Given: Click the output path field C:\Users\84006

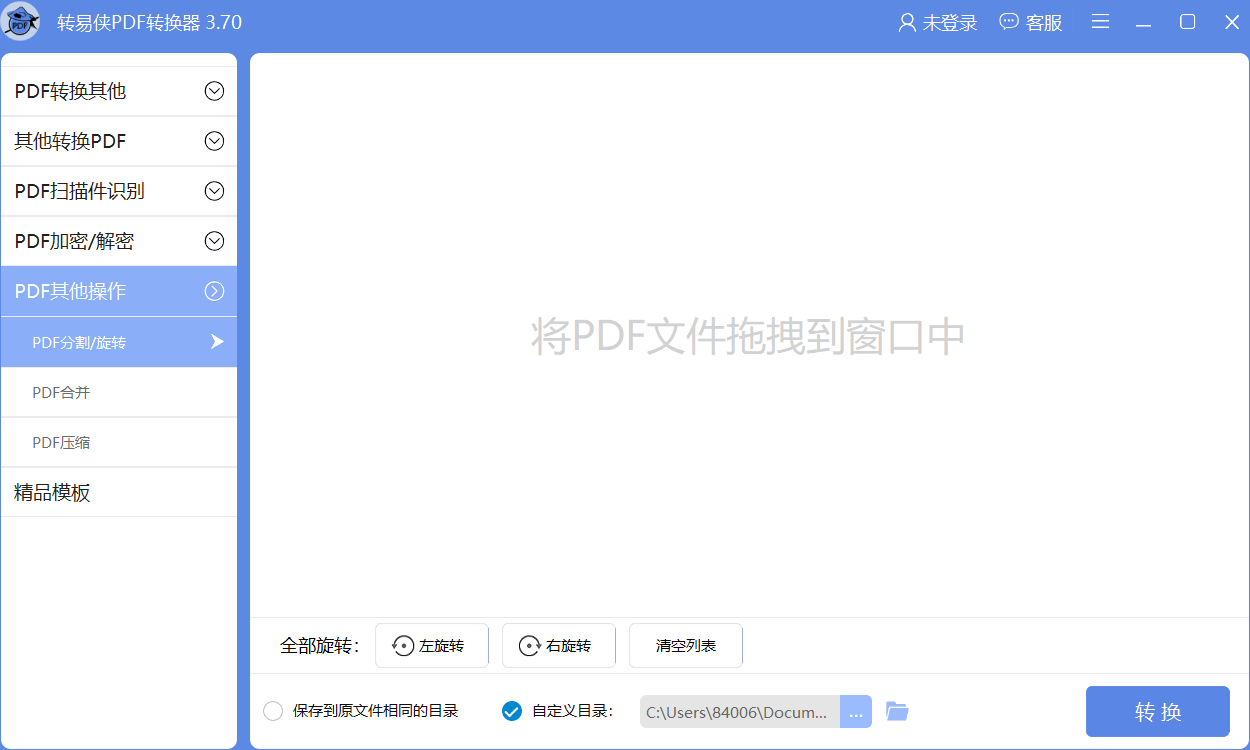Looking at the screenshot, I should point(740,712).
